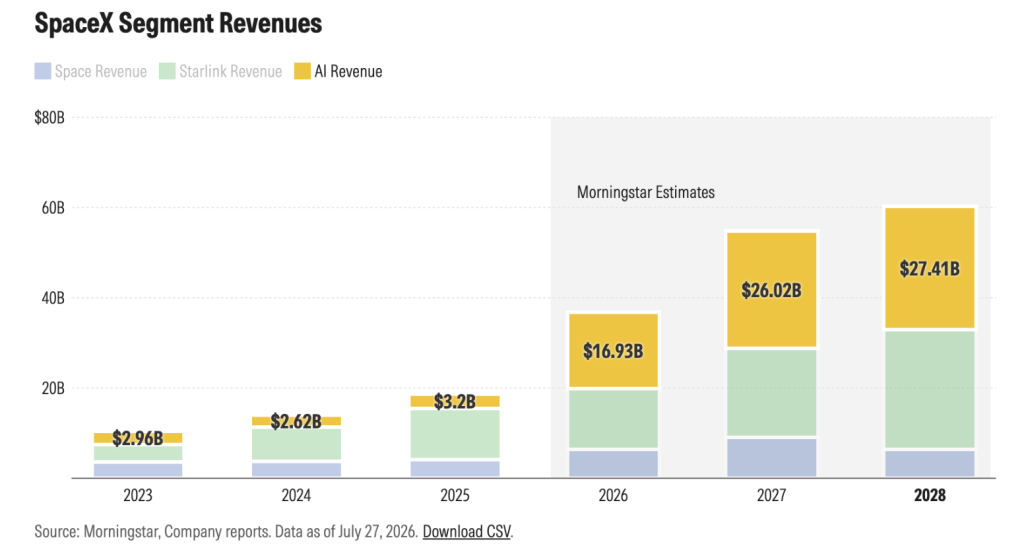Click the green Starlink Revenue legend swatch
This screenshot has height=546, width=1024.
pos(167,71)
